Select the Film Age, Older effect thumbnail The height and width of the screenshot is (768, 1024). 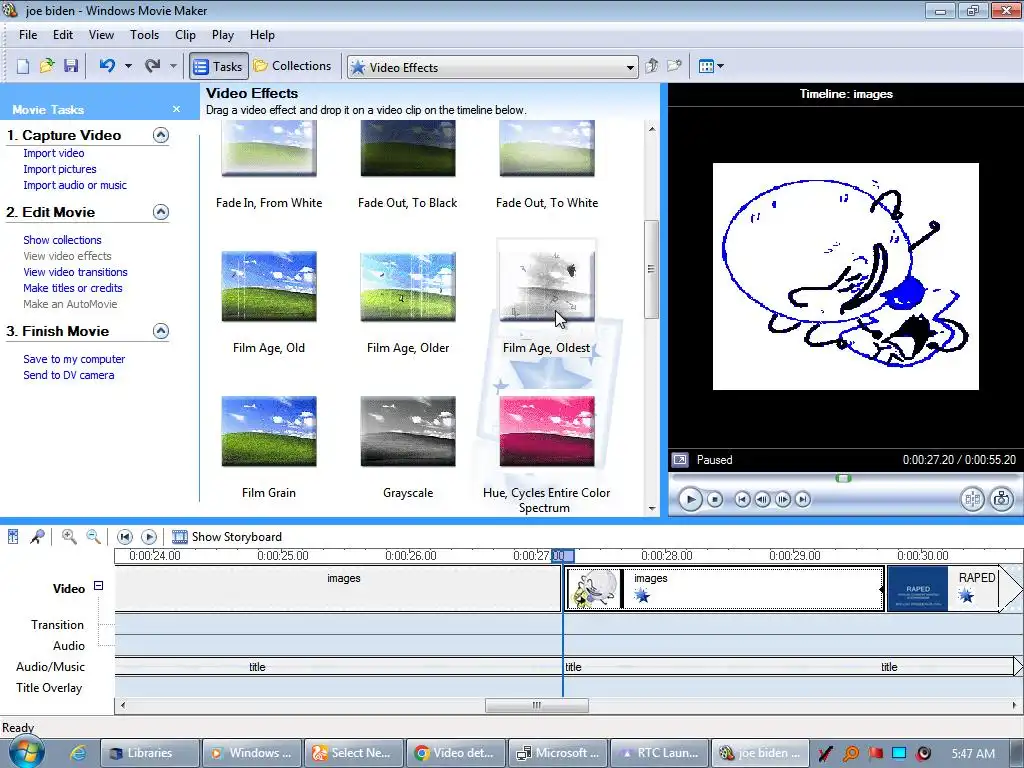(x=408, y=286)
